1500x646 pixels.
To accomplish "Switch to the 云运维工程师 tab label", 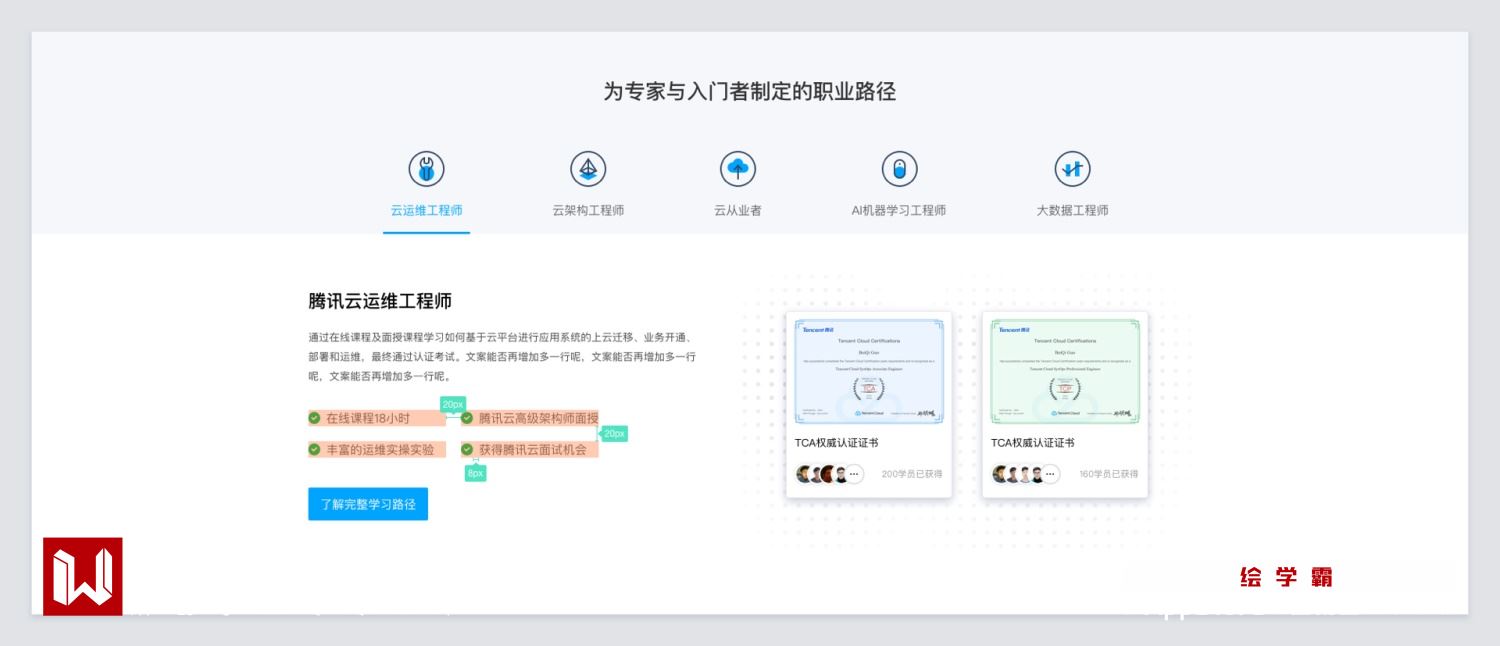I will pyautogui.click(x=426, y=211).
